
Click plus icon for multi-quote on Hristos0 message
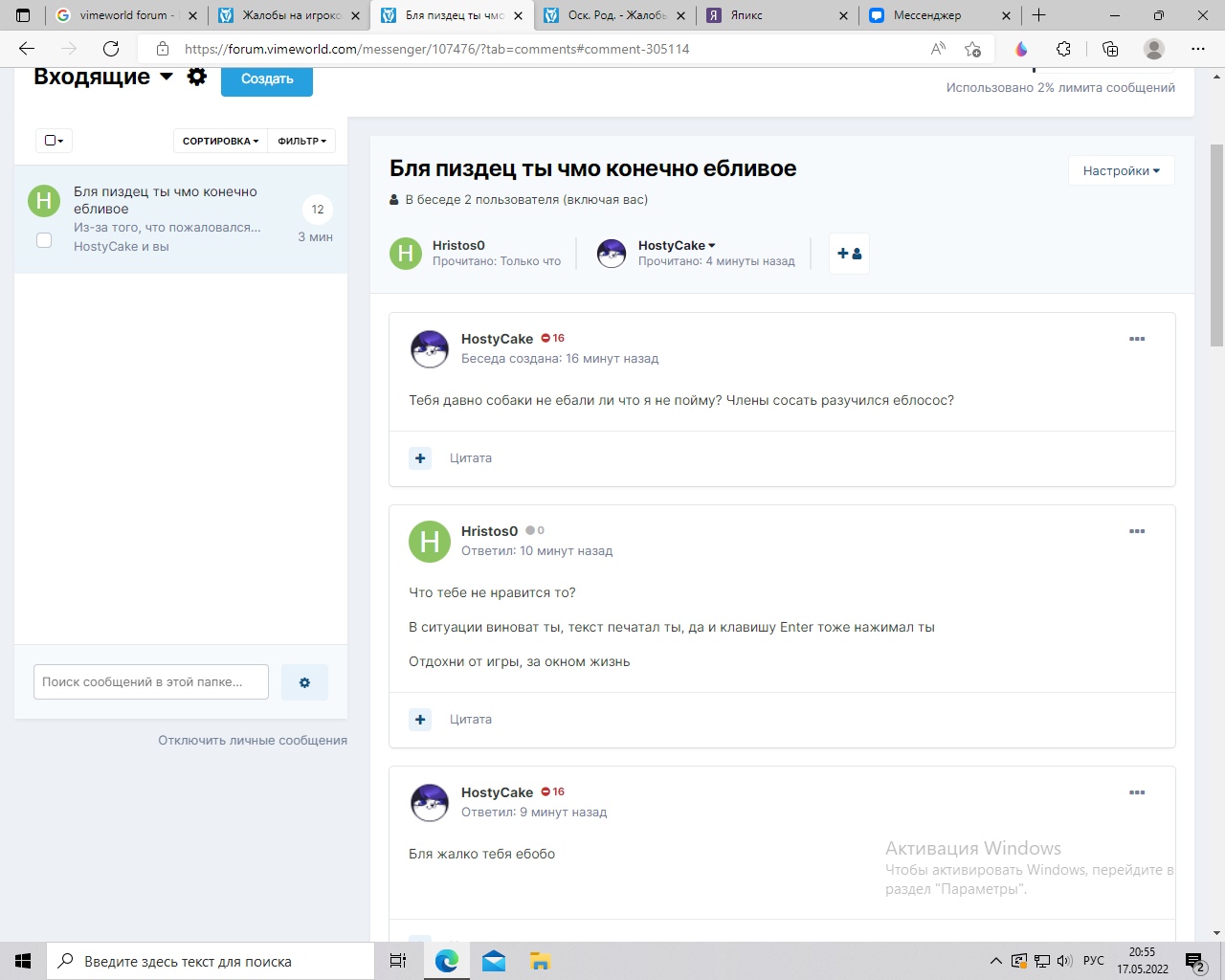coord(420,720)
